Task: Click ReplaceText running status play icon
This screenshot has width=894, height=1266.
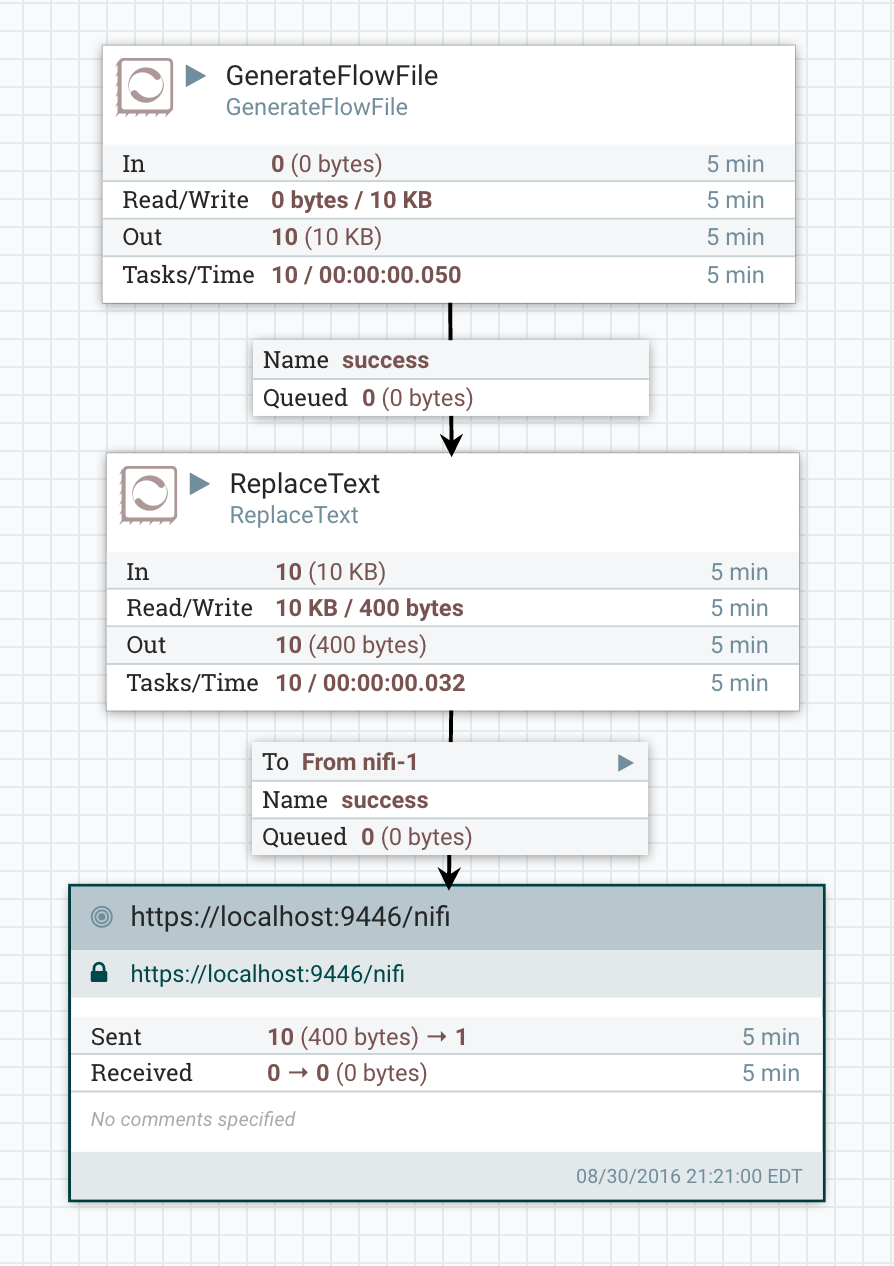Action: [200, 484]
